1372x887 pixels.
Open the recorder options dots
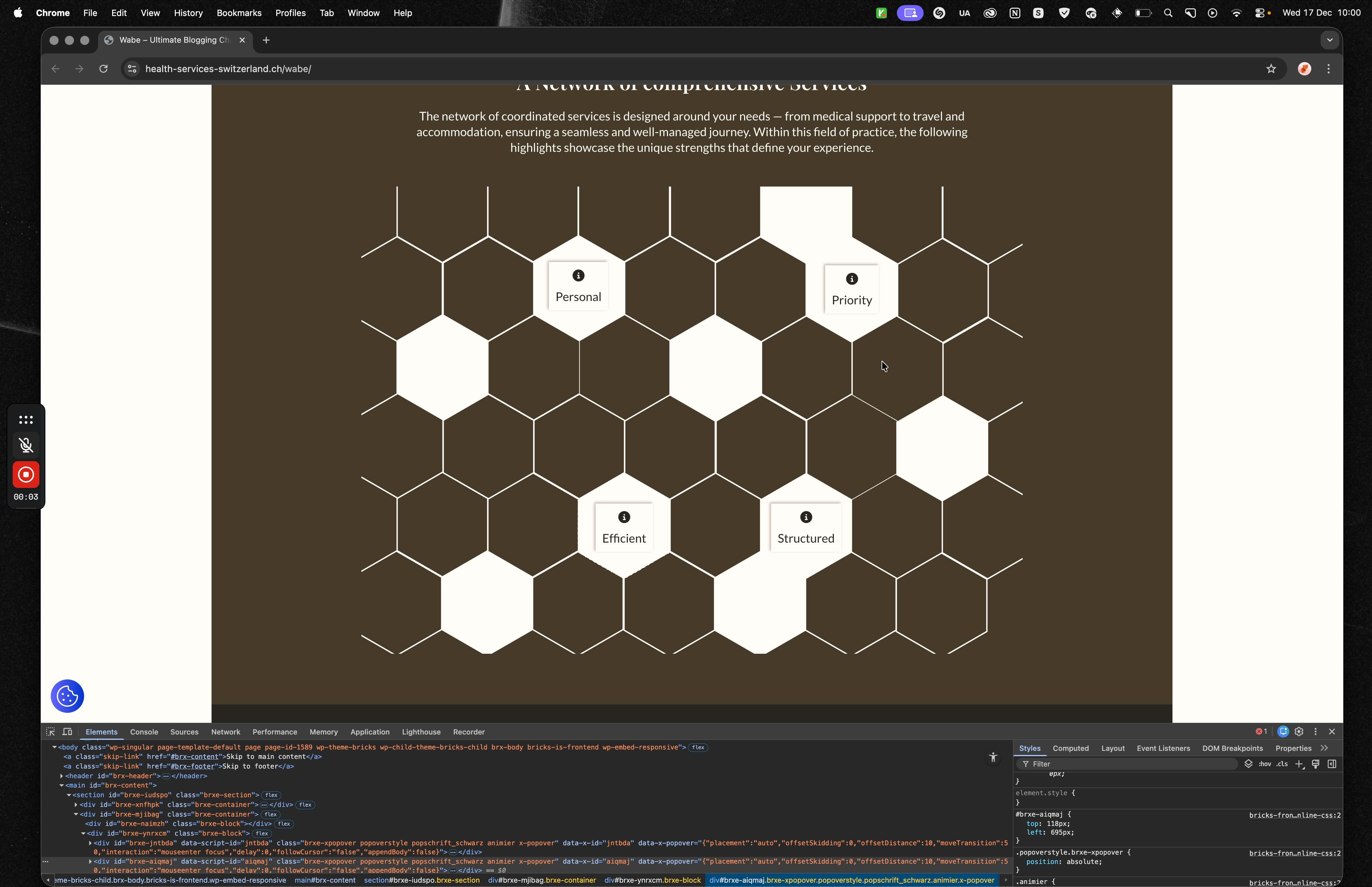(26, 420)
